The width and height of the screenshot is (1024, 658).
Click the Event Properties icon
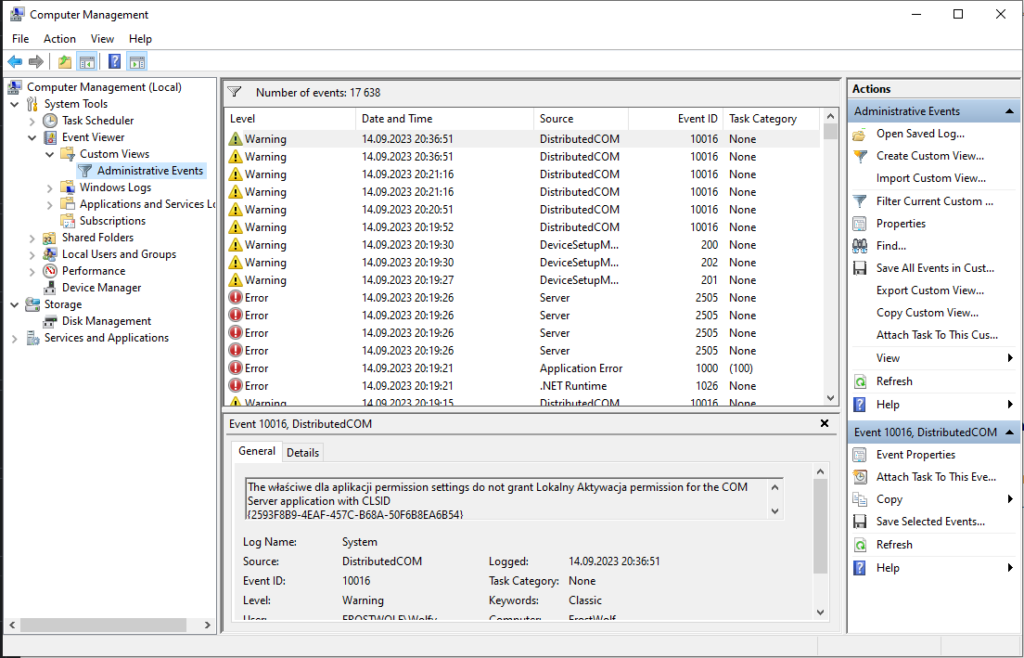tap(860, 455)
